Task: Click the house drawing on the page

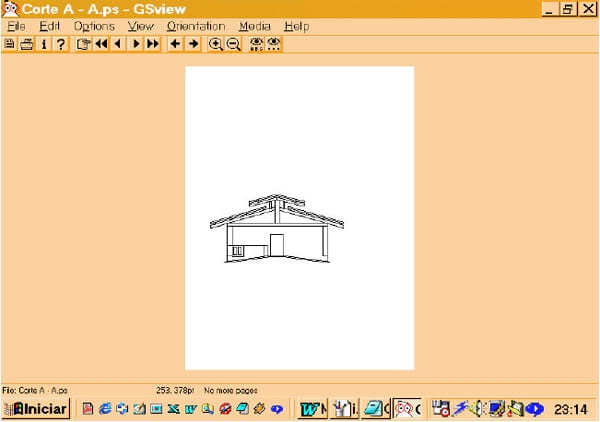Action: pos(277,228)
